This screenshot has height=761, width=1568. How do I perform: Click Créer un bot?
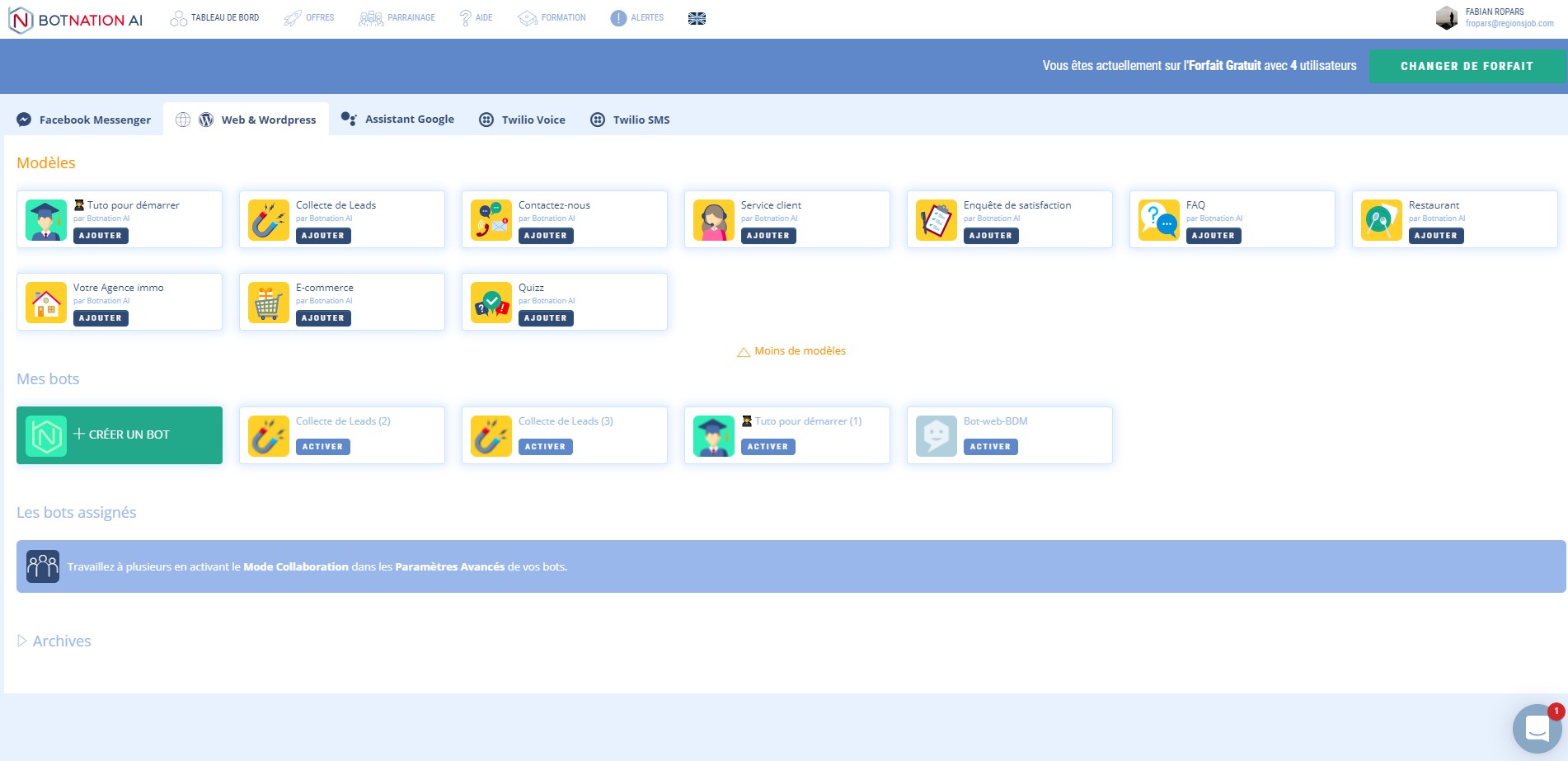point(119,435)
